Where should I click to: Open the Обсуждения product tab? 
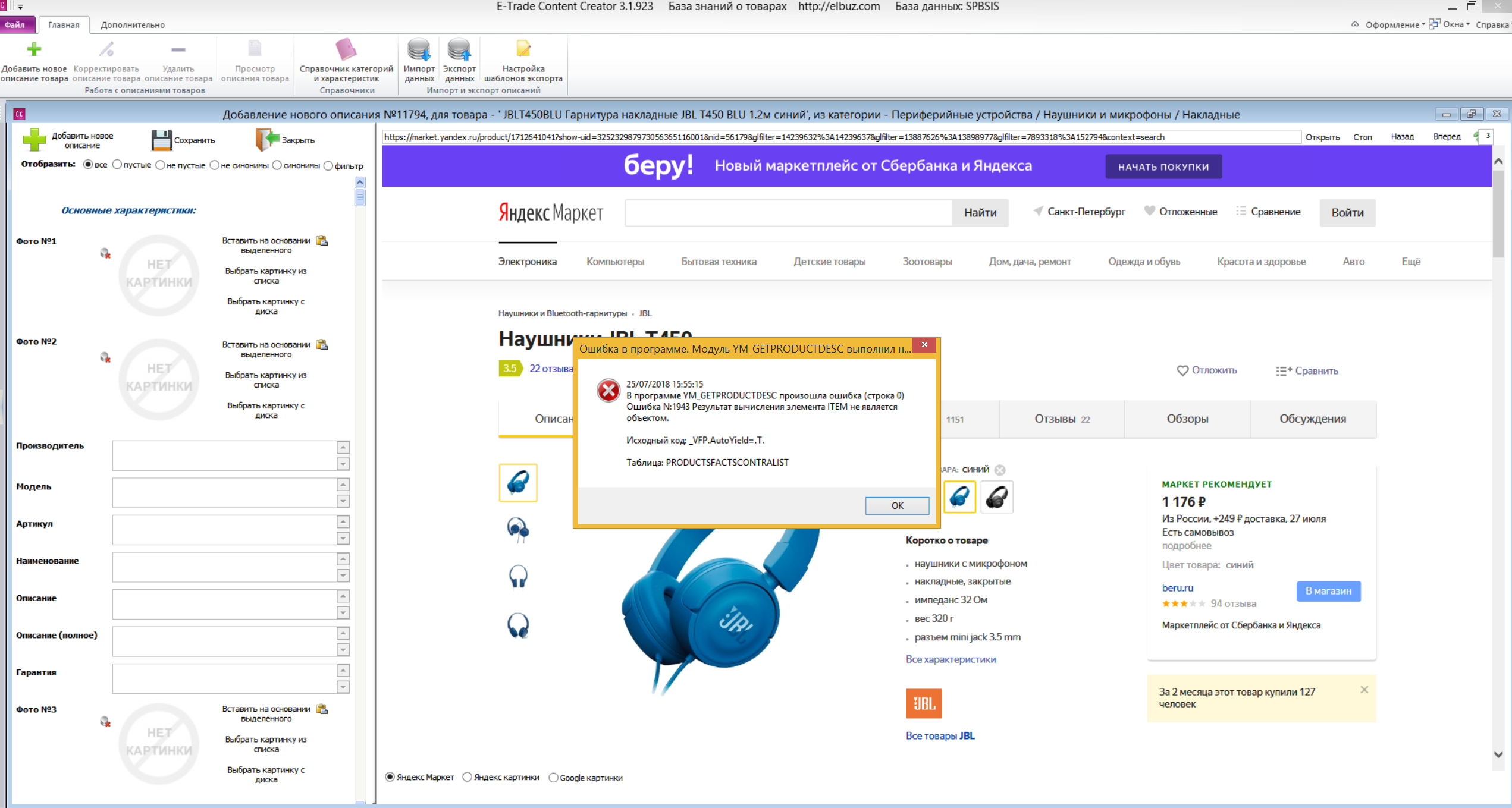pos(1313,419)
